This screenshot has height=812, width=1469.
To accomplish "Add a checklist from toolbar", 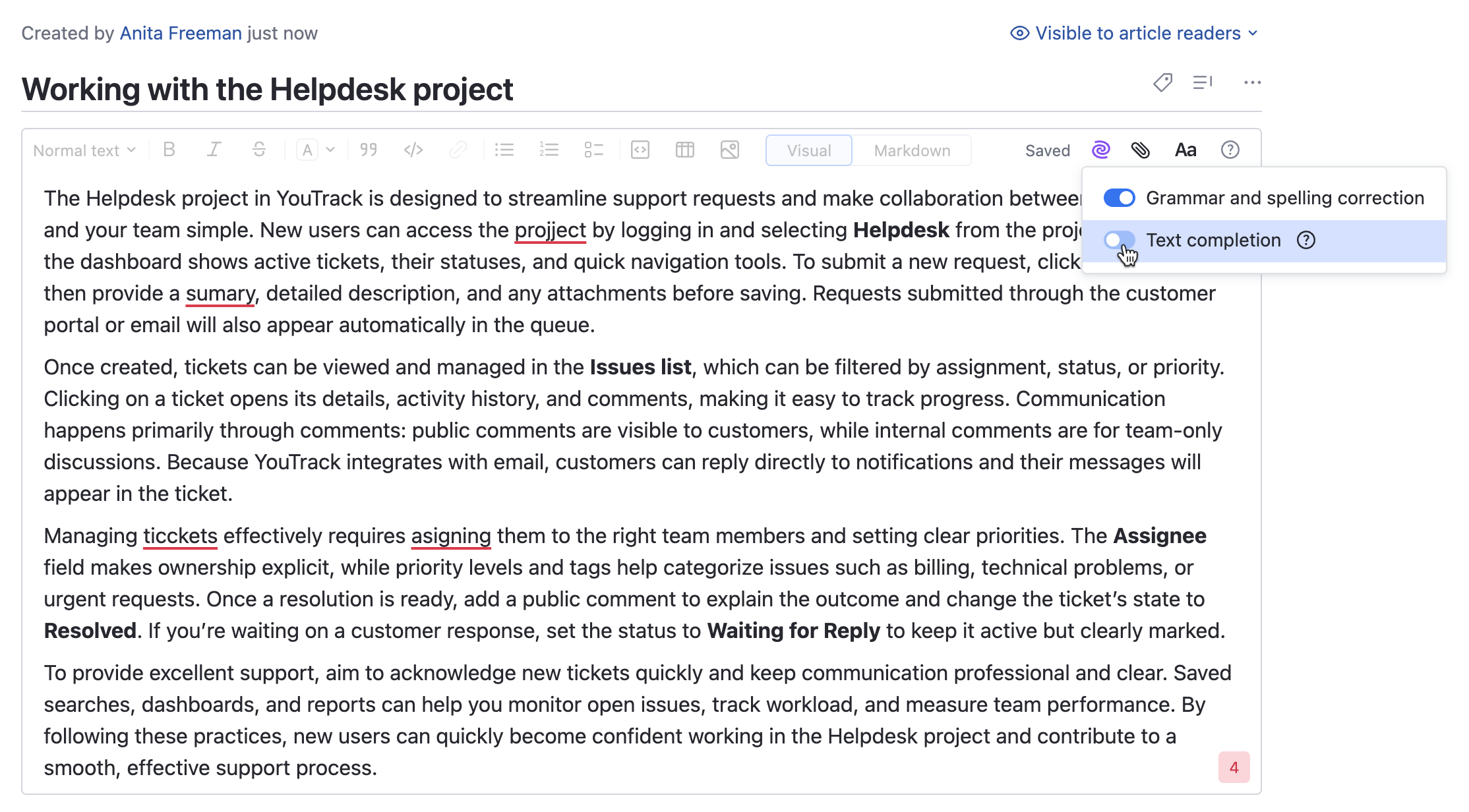I will [593, 150].
